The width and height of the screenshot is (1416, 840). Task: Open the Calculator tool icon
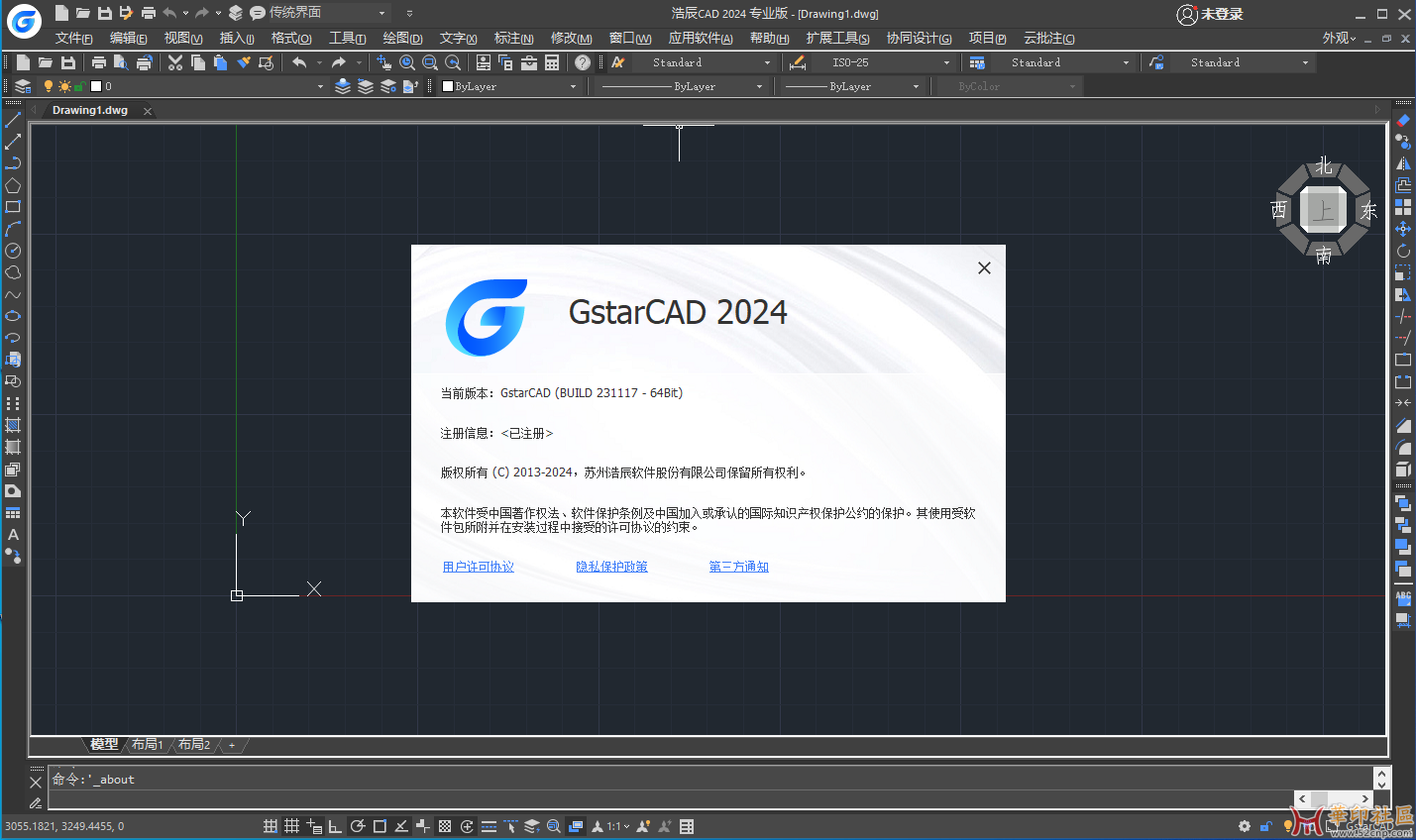552,62
